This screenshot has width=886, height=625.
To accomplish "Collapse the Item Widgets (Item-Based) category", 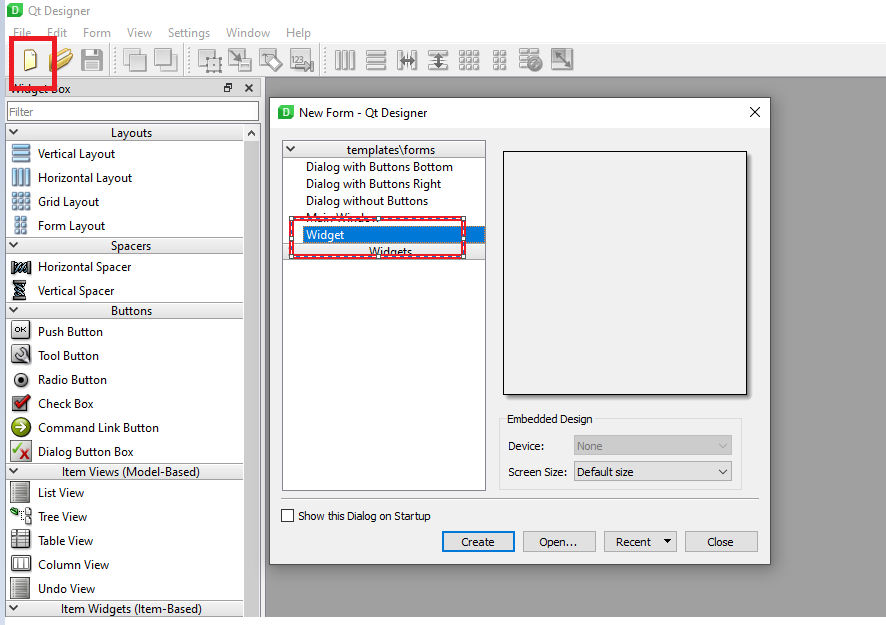I will [x=14, y=608].
